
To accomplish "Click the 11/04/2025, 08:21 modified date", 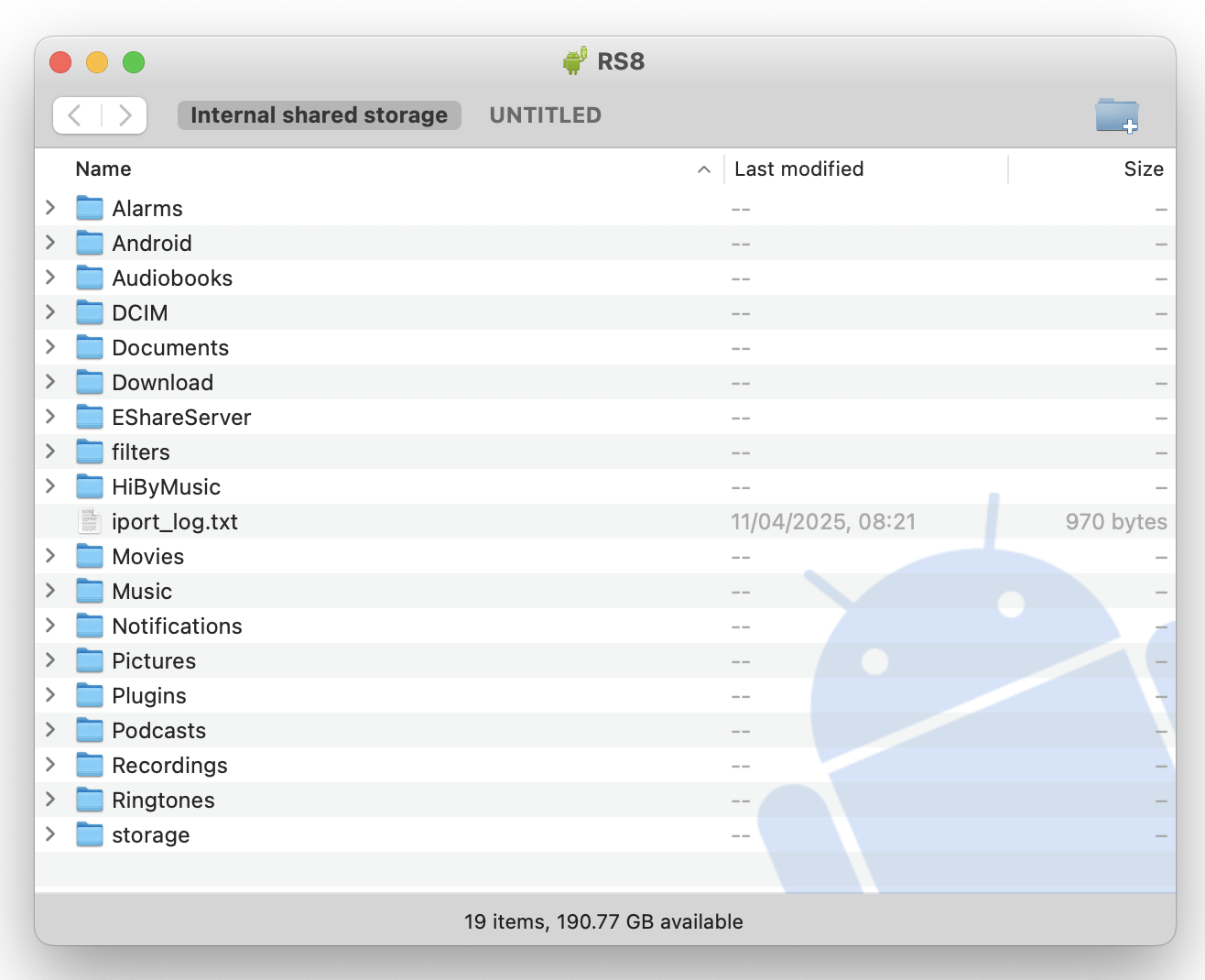I will (823, 522).
